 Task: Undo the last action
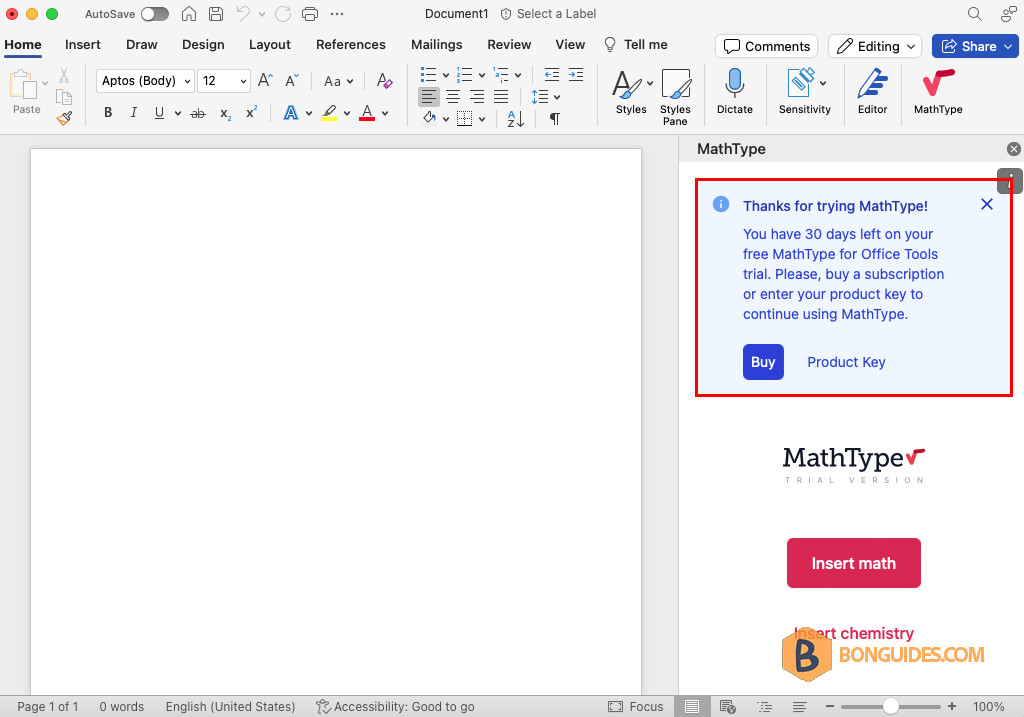(x=243, y=14)
